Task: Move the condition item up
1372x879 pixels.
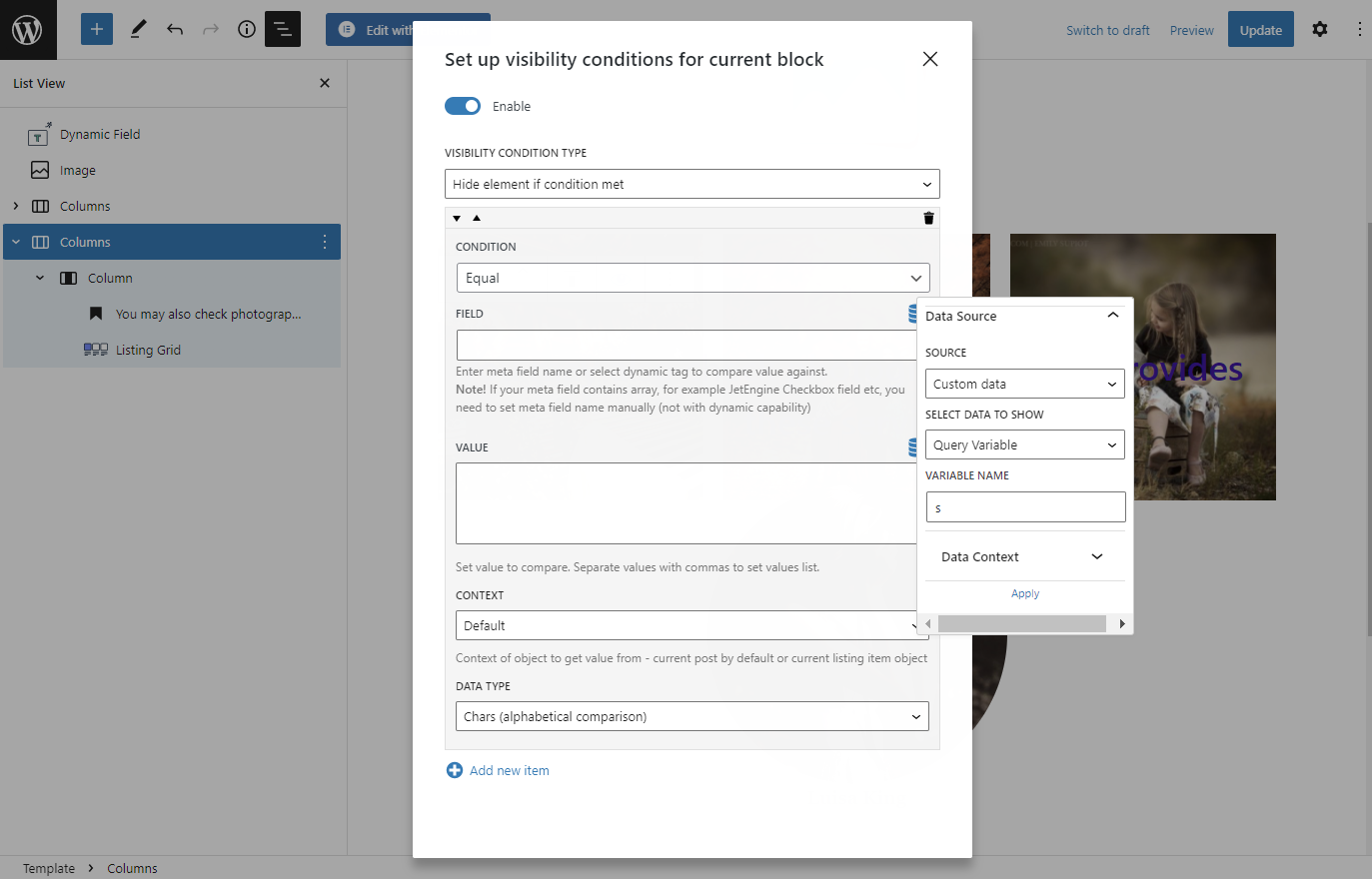Action: (x=477, y=218)
